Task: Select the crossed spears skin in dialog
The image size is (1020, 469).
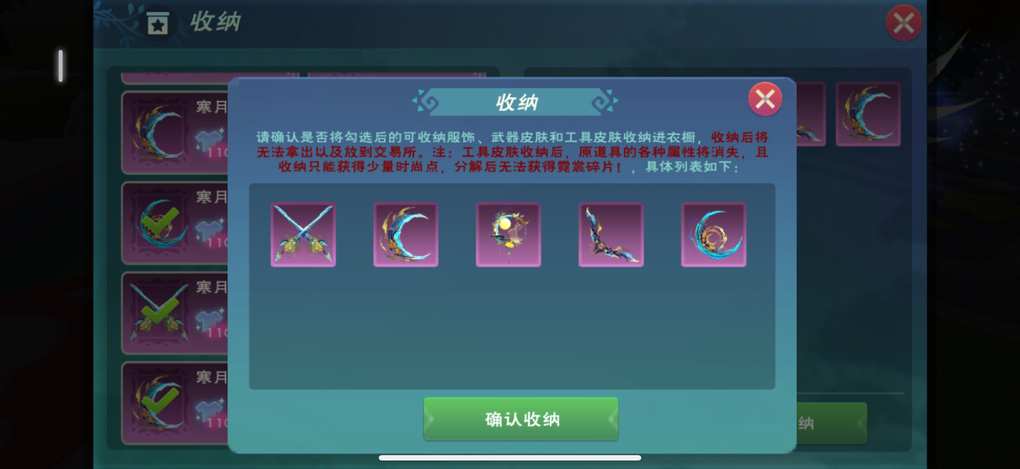Action: [303, 235]
